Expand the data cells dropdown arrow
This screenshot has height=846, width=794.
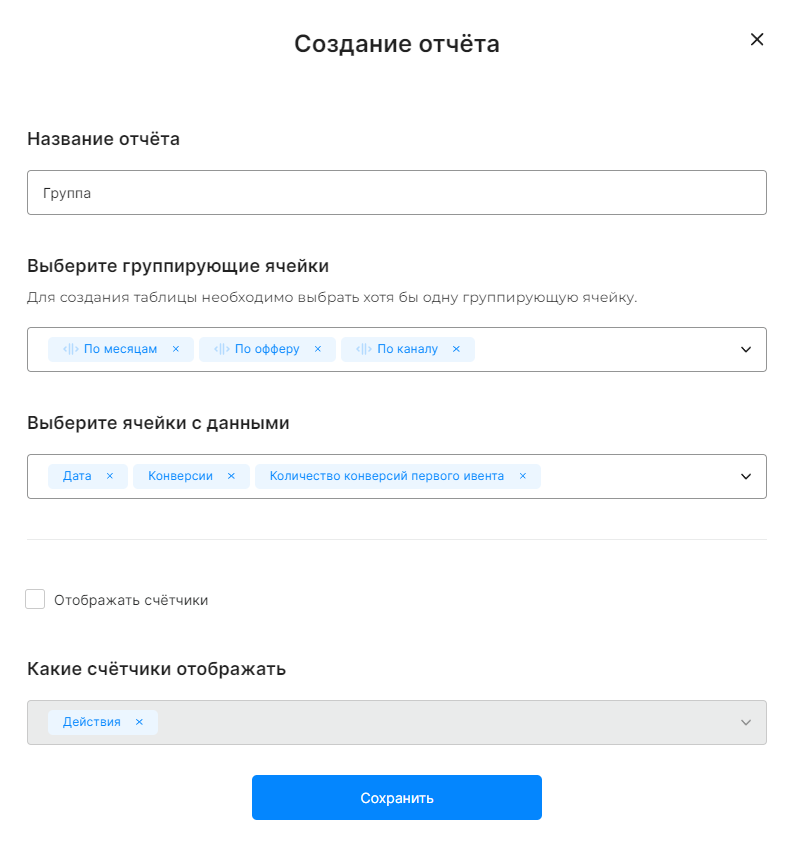(x=745, y=476)
